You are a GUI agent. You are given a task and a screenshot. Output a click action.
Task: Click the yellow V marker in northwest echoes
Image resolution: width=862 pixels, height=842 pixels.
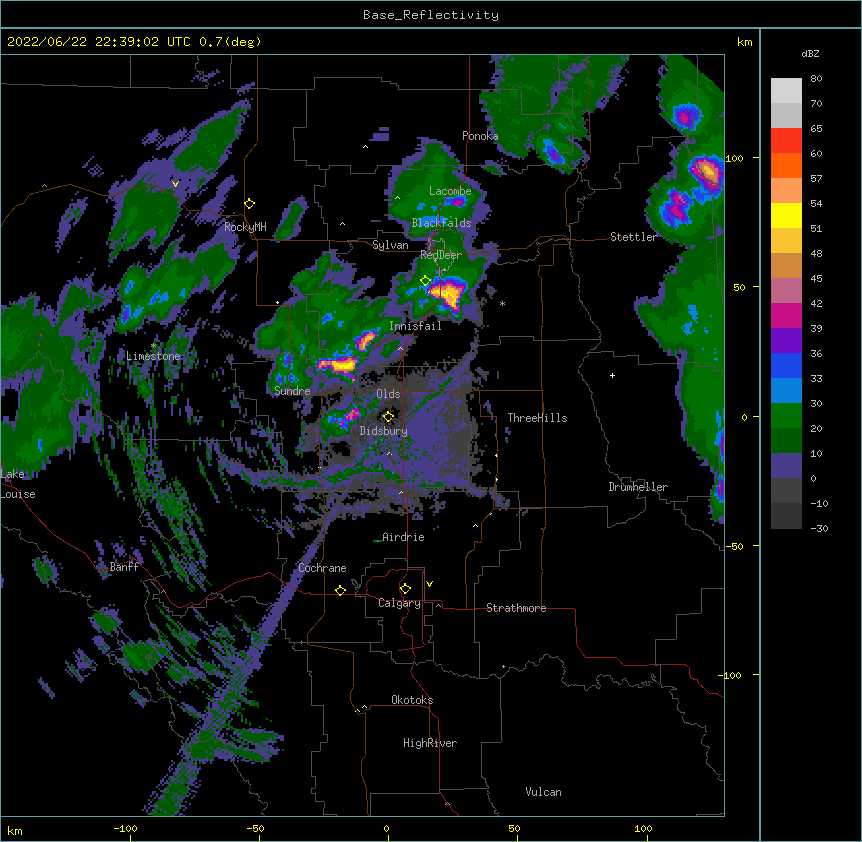175,184
